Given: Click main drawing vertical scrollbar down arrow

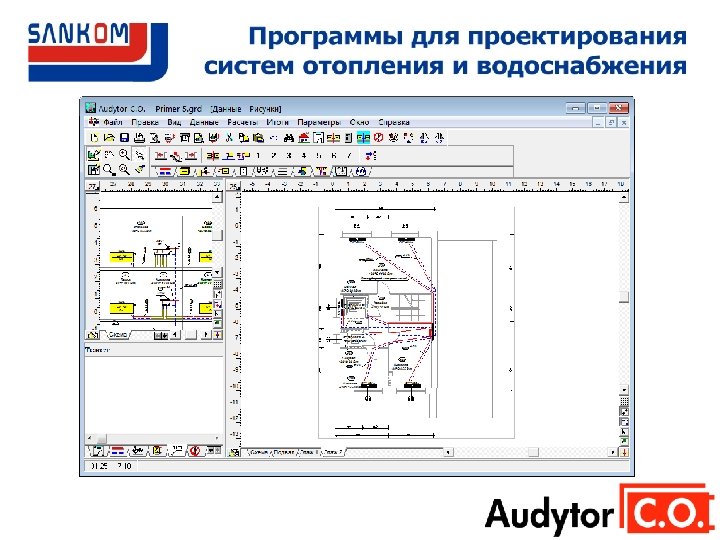Looking at the screenshot, I should click(x=624, y=390).
